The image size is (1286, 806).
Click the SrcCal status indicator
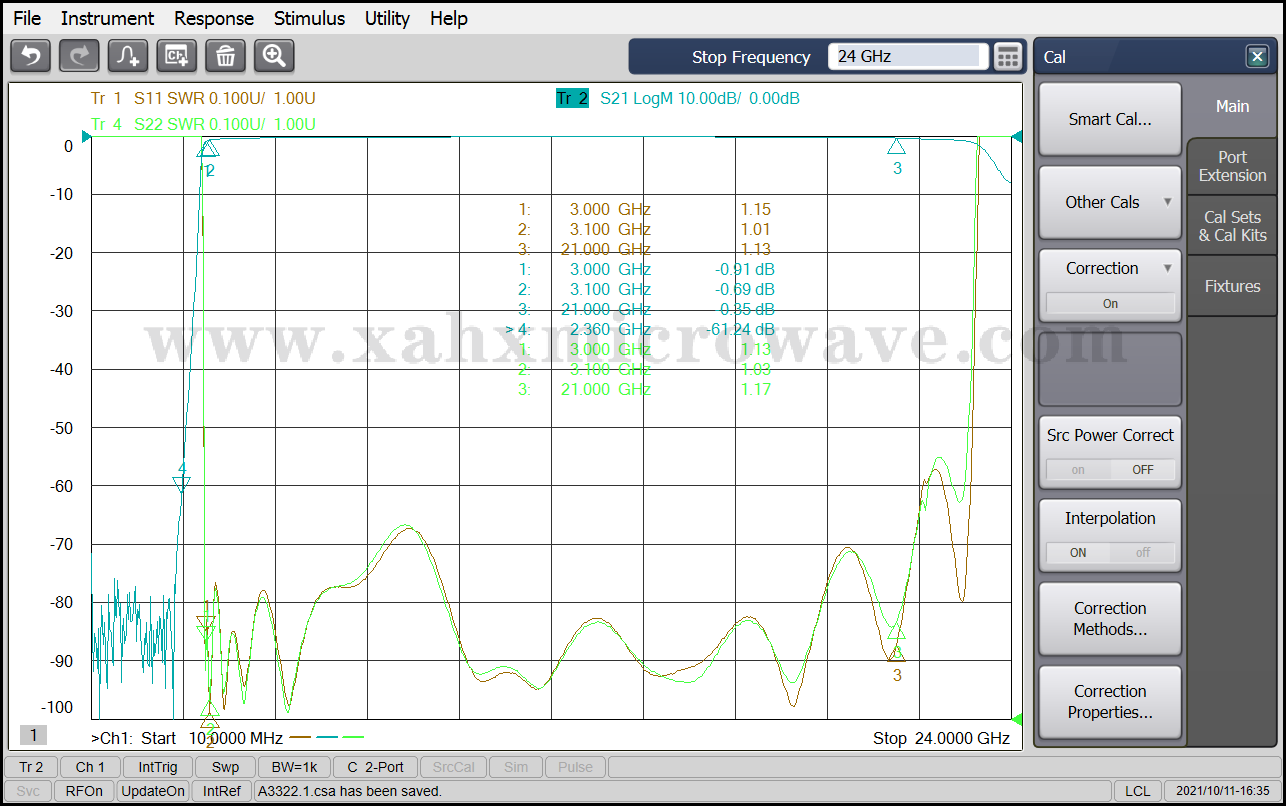click(x=455, y=767)
